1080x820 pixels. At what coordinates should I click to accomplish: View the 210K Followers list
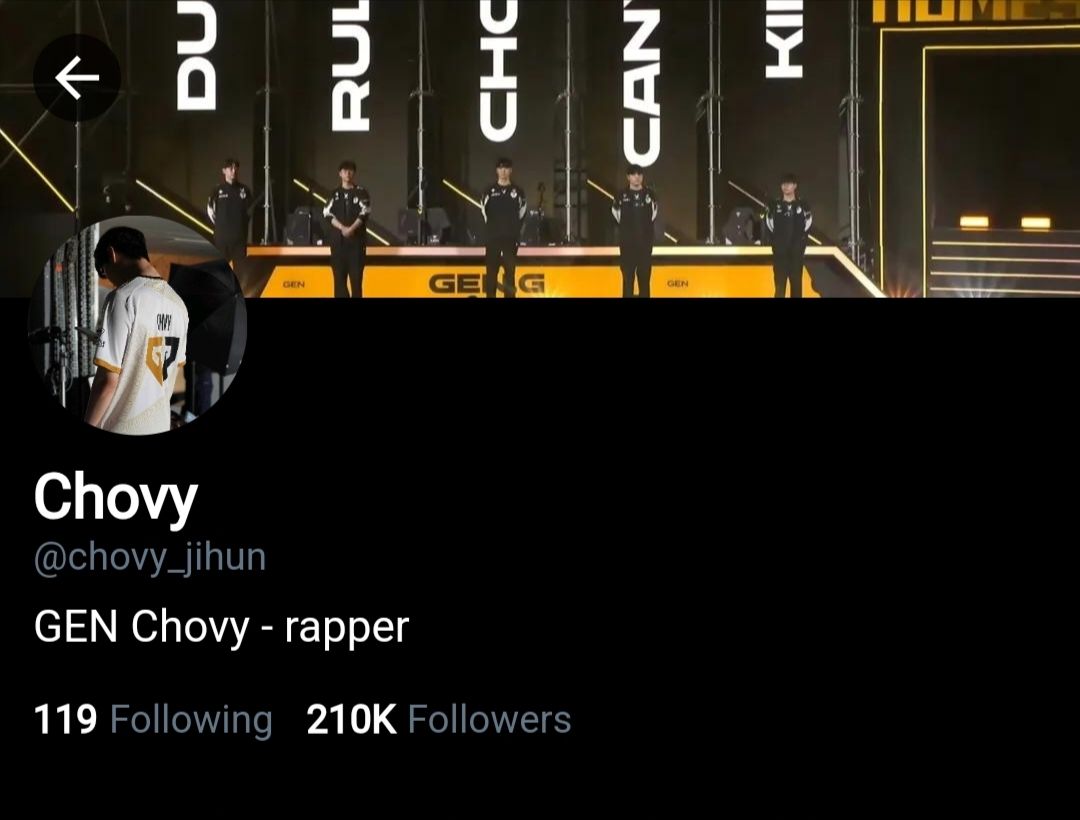click(x=439, y=719)
